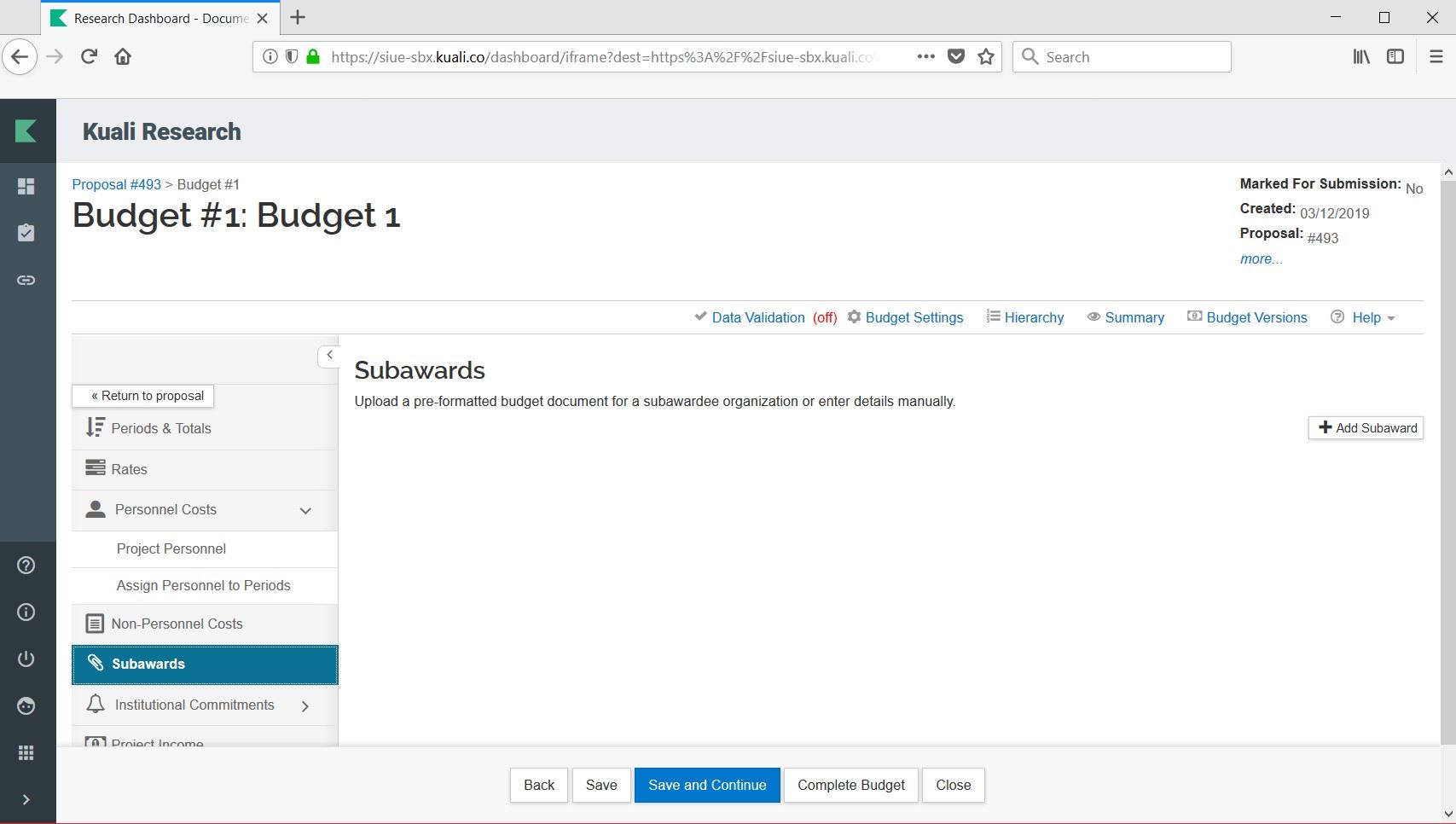Collapse the budget navigation panel

click(329, 355)
